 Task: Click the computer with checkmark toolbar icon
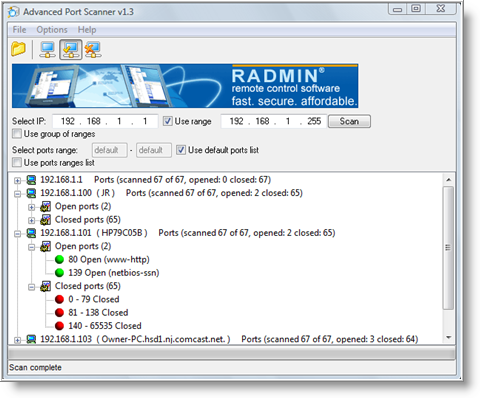tap(71, 50)
